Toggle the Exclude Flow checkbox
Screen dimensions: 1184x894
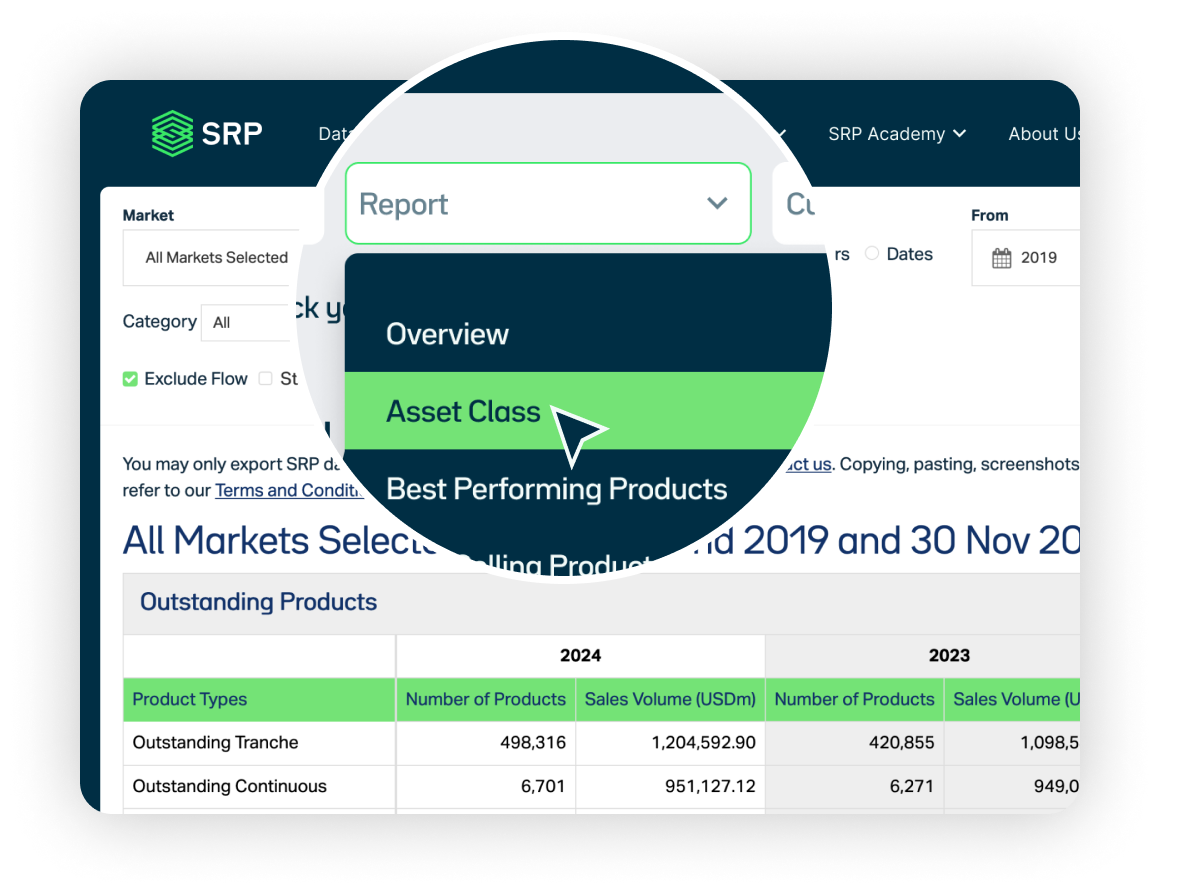[131, 379]
